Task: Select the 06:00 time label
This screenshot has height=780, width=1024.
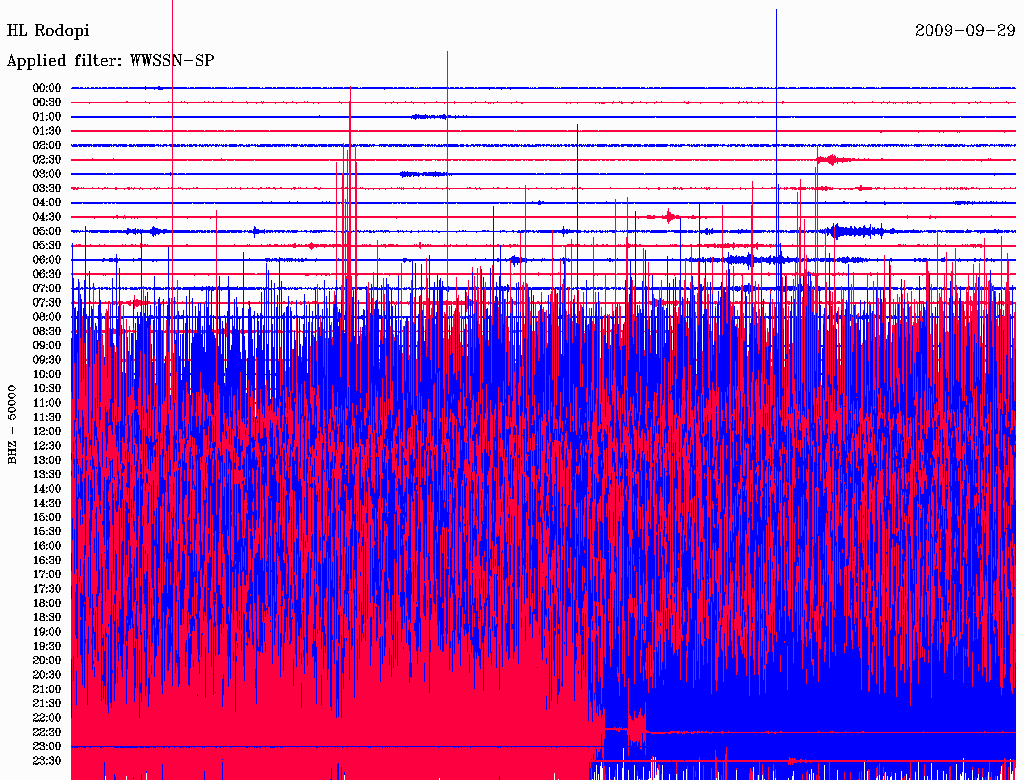Action: point(47,260)
